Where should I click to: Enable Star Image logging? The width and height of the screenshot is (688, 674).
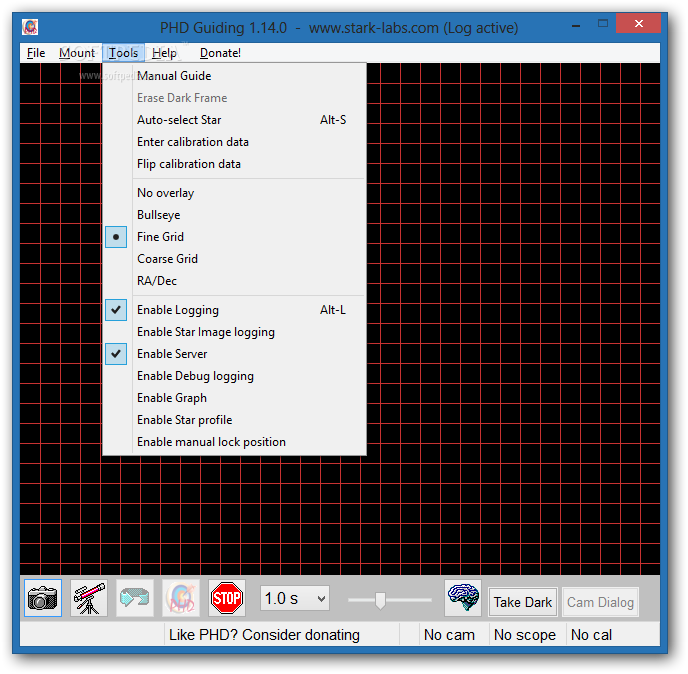[235, 332]
